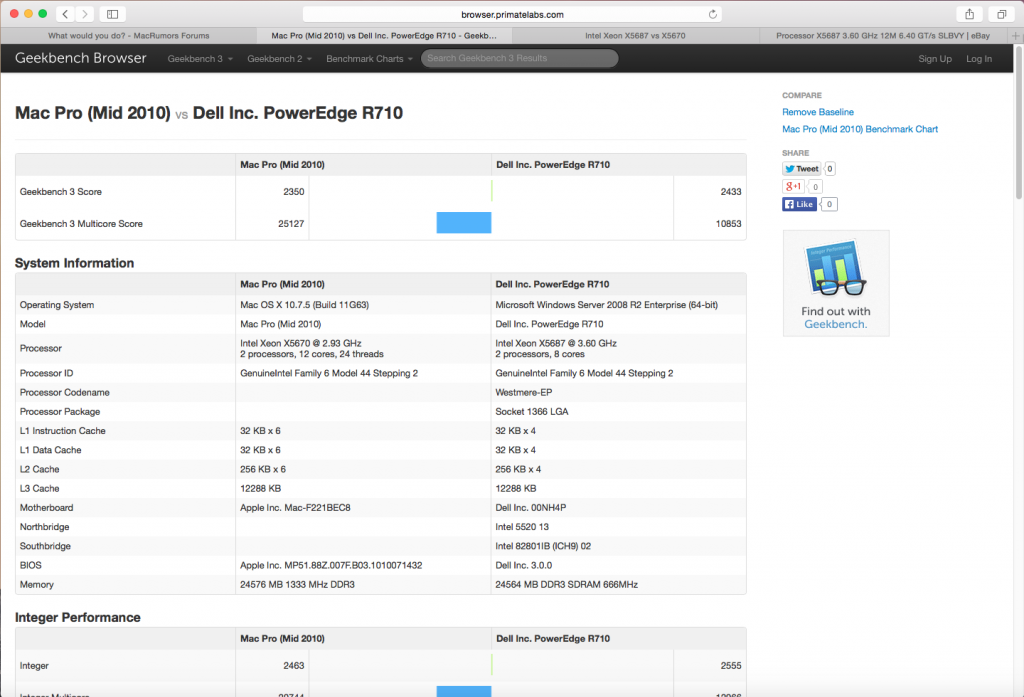Click Intel Xeon X5687 @ 3.60 GHz cell

pyautogui.click(x=556, y=343)
